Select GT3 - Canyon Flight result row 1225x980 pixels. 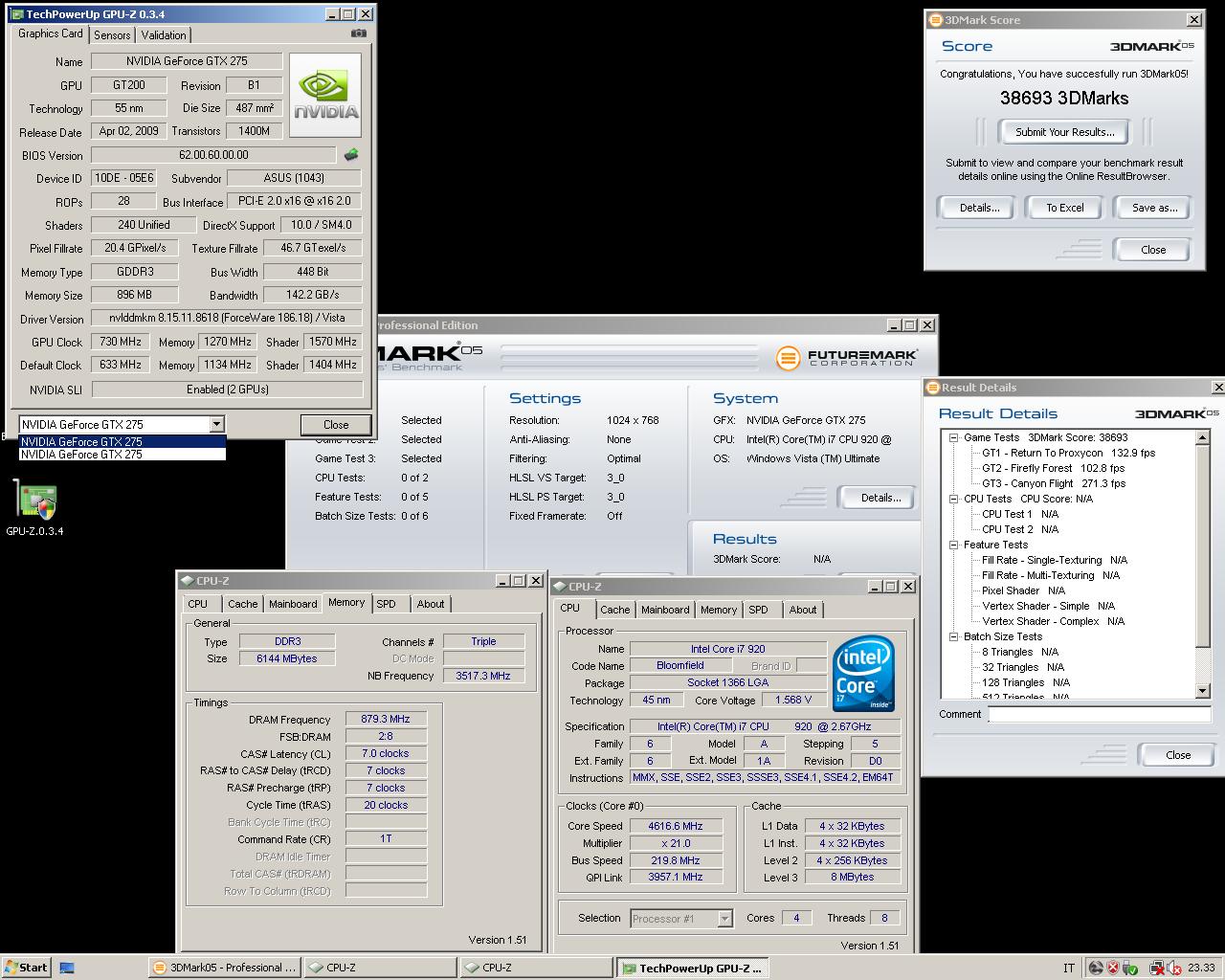(1054, 483)
